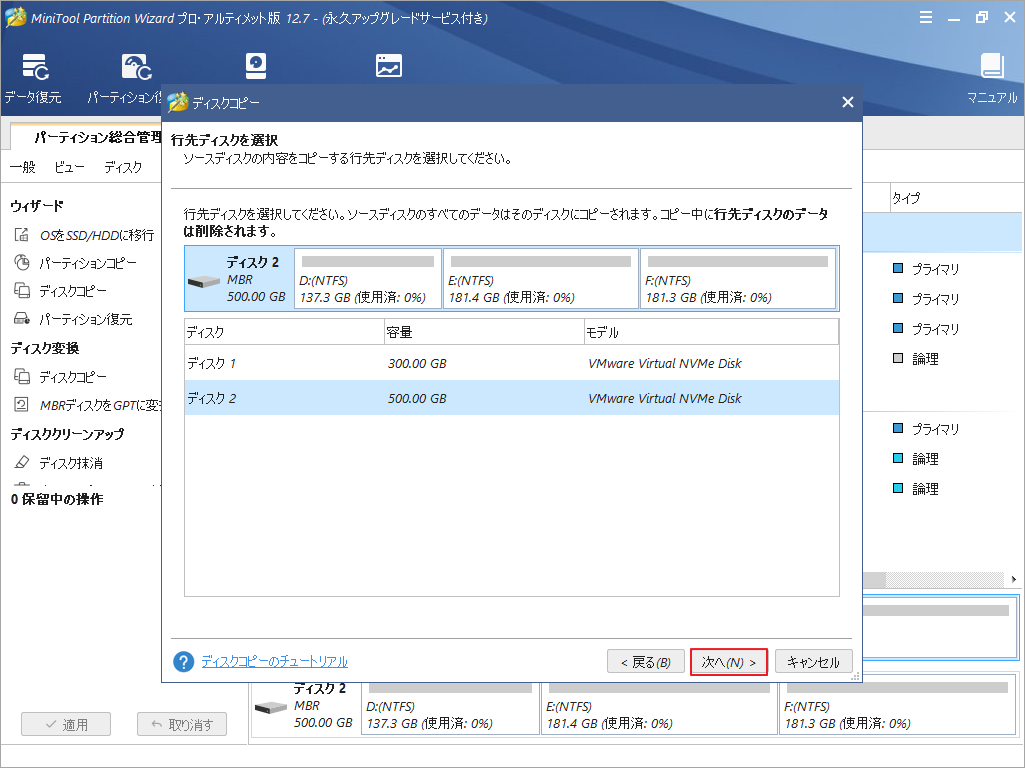Open the ディスク menu

coord(123,167)
